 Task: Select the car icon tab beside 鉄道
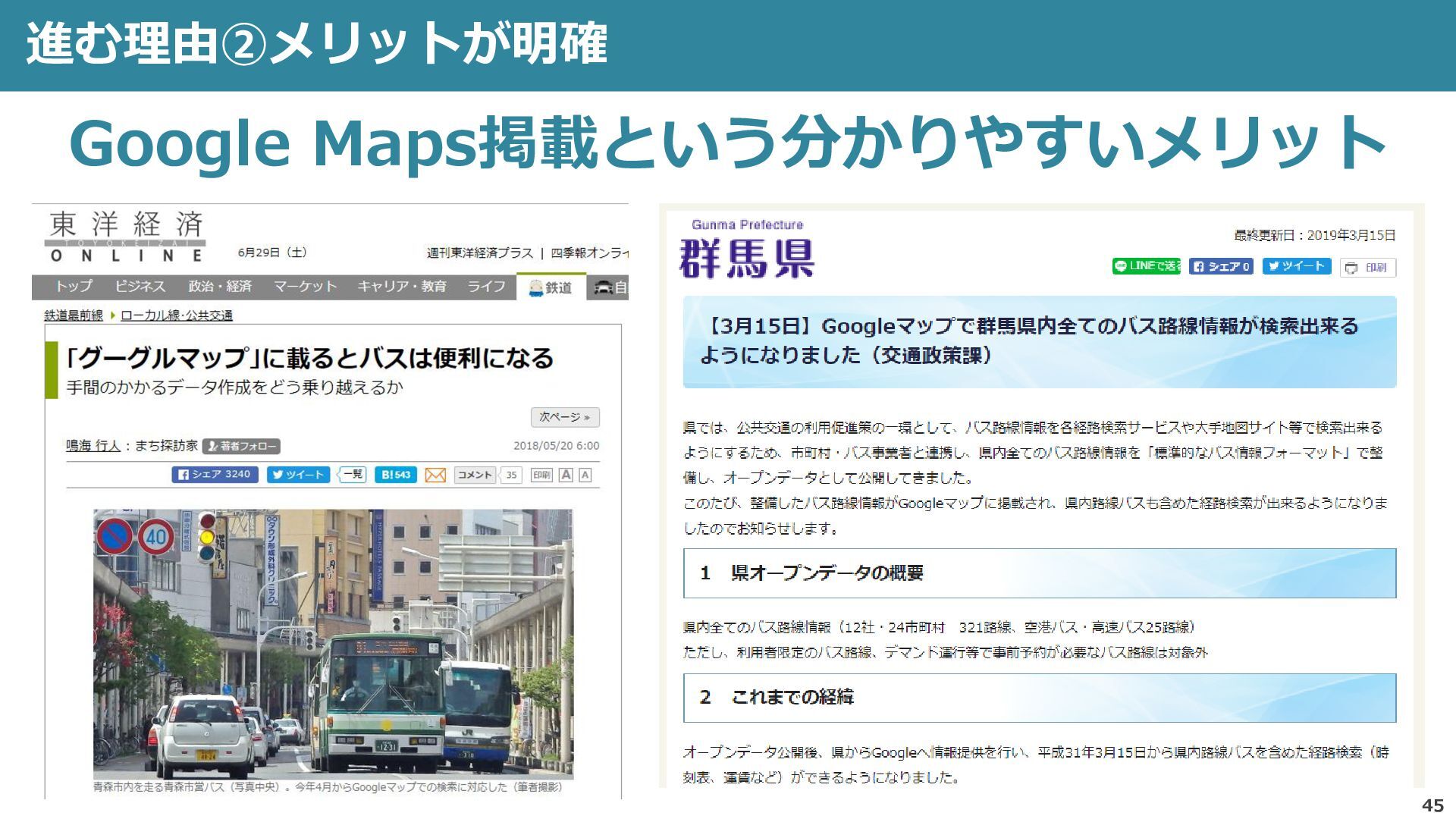click(610, 287)
